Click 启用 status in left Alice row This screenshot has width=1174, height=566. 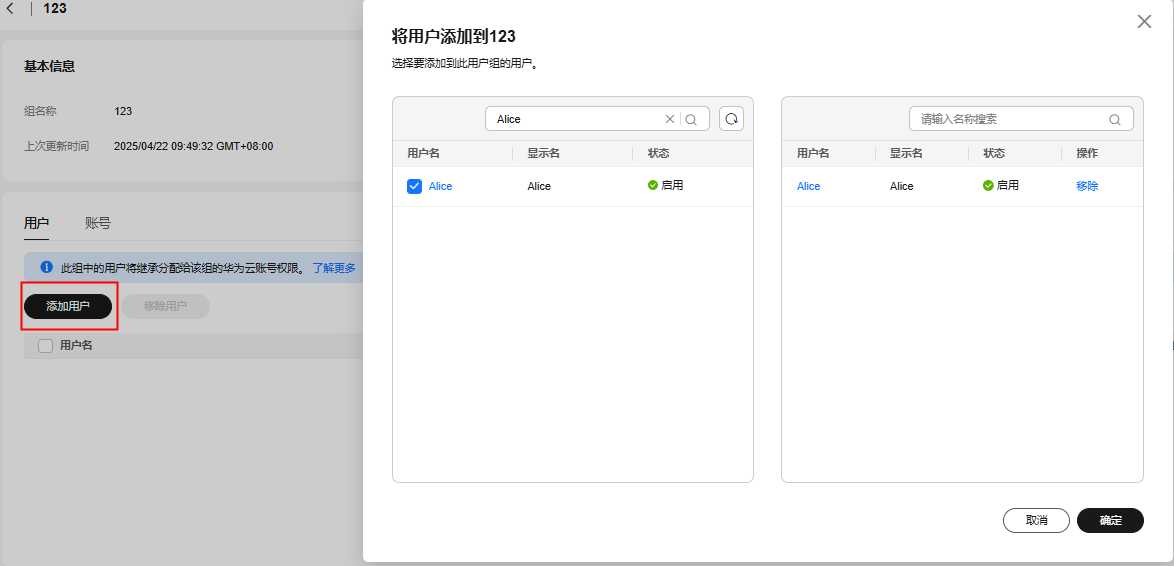(x=666, y=185)
